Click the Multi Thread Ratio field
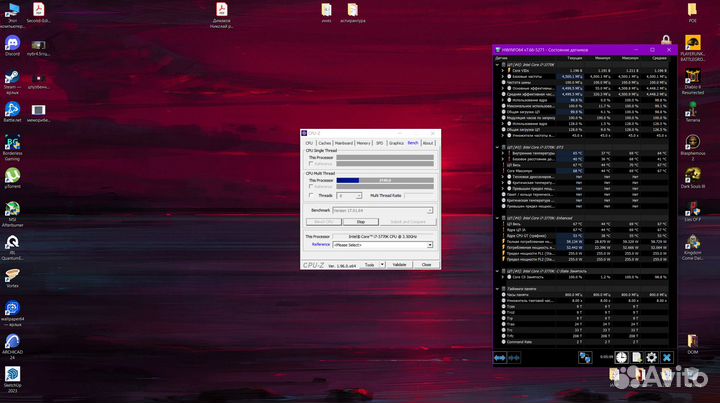Screen dimensions: 720x403 tap(420, 196)
